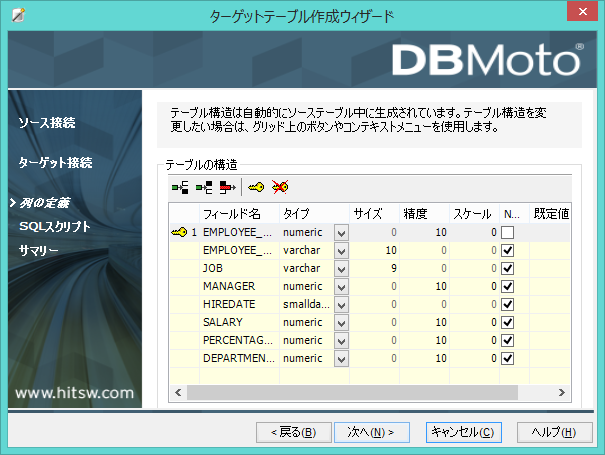Screen dimensions: 605x455
Task: Click the 戻る(B) back button
Action: pos(294,432)
